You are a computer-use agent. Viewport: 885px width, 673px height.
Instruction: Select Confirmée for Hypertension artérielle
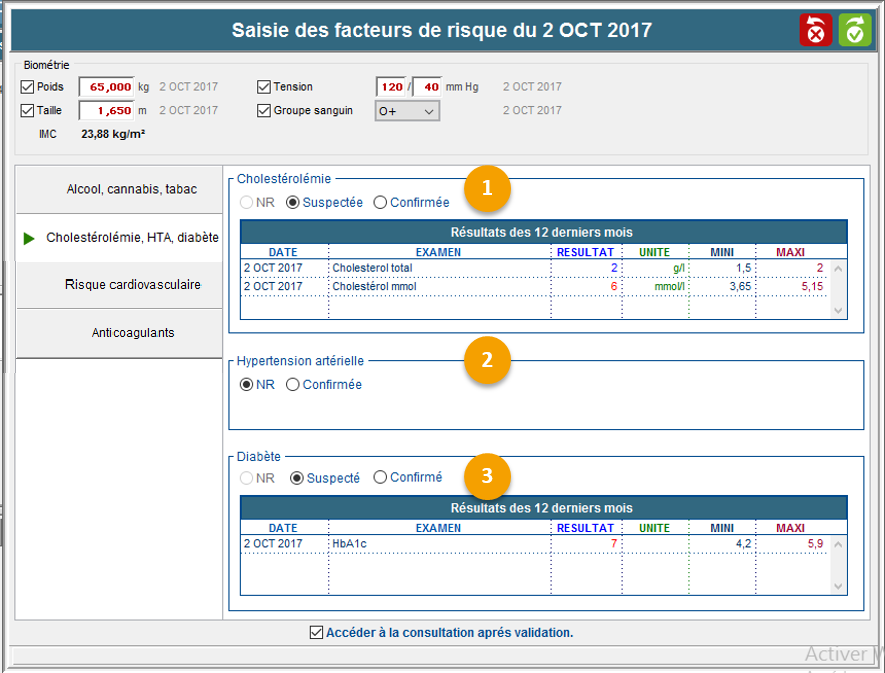pyautogui.click(x=293, y=385)
